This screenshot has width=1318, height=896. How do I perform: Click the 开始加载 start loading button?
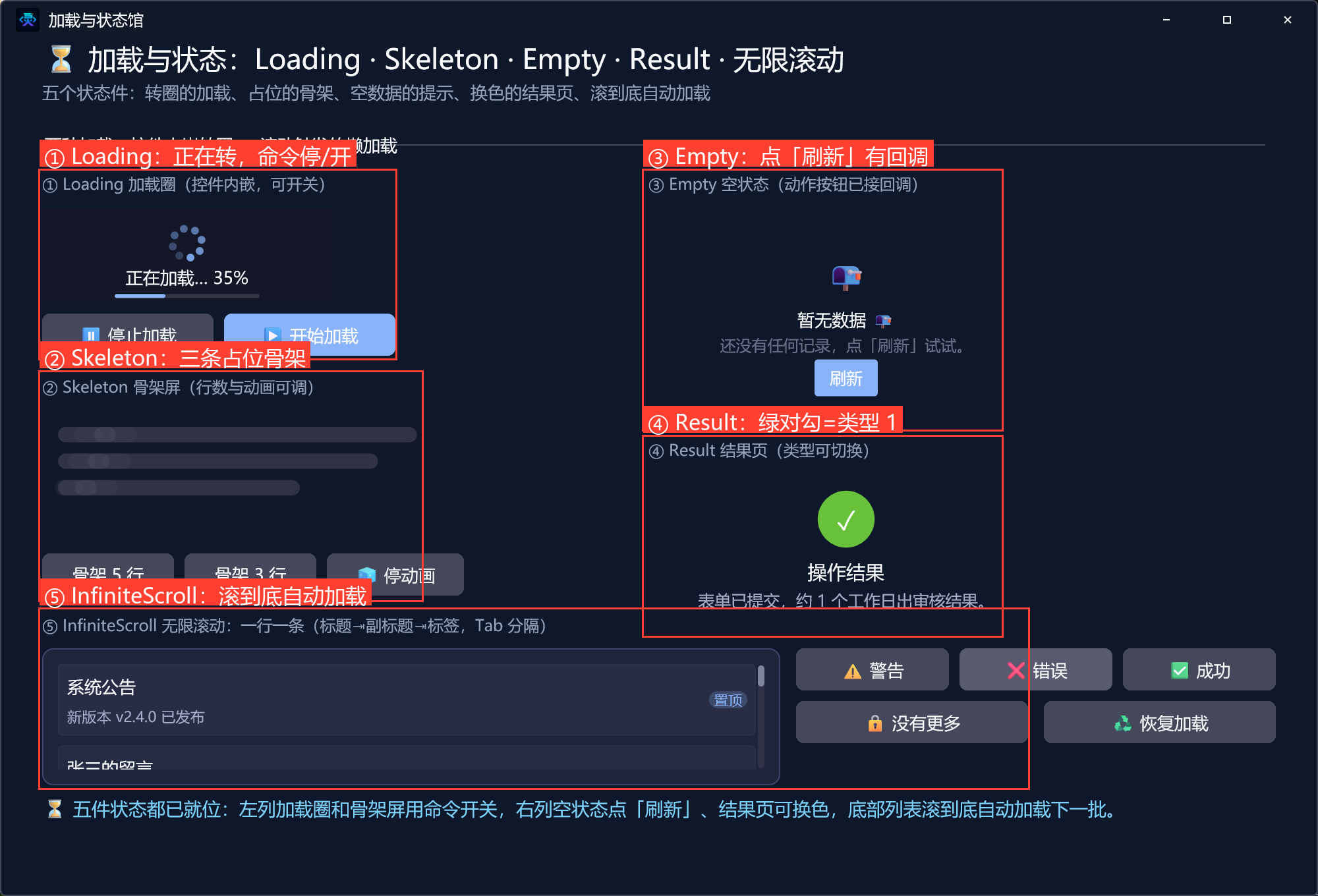tap(310, 335)
